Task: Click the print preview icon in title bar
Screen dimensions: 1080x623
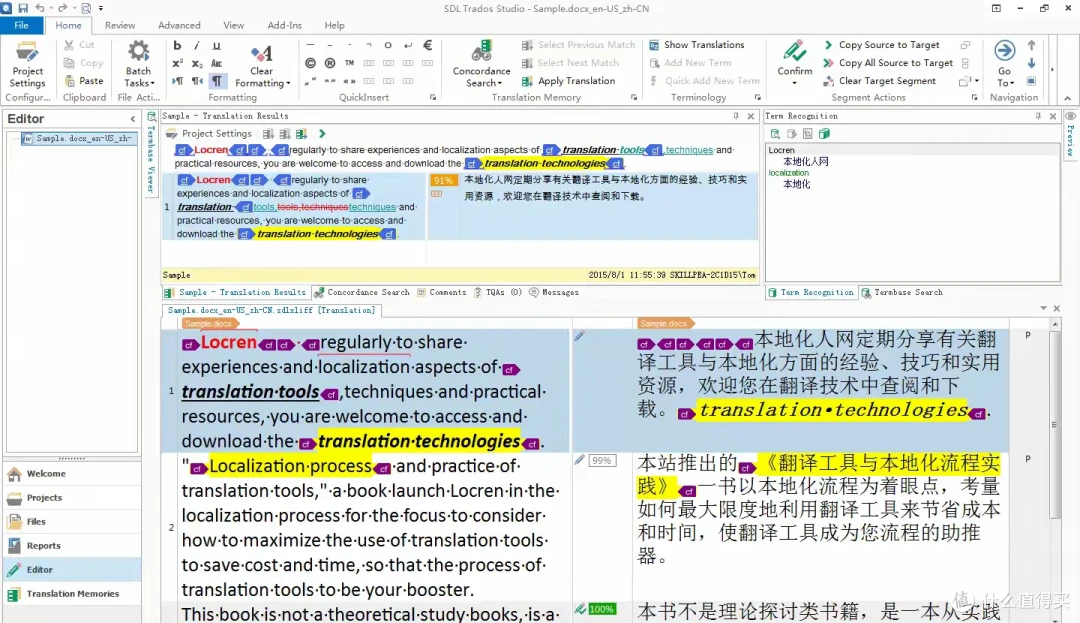Action: (86, 8)
